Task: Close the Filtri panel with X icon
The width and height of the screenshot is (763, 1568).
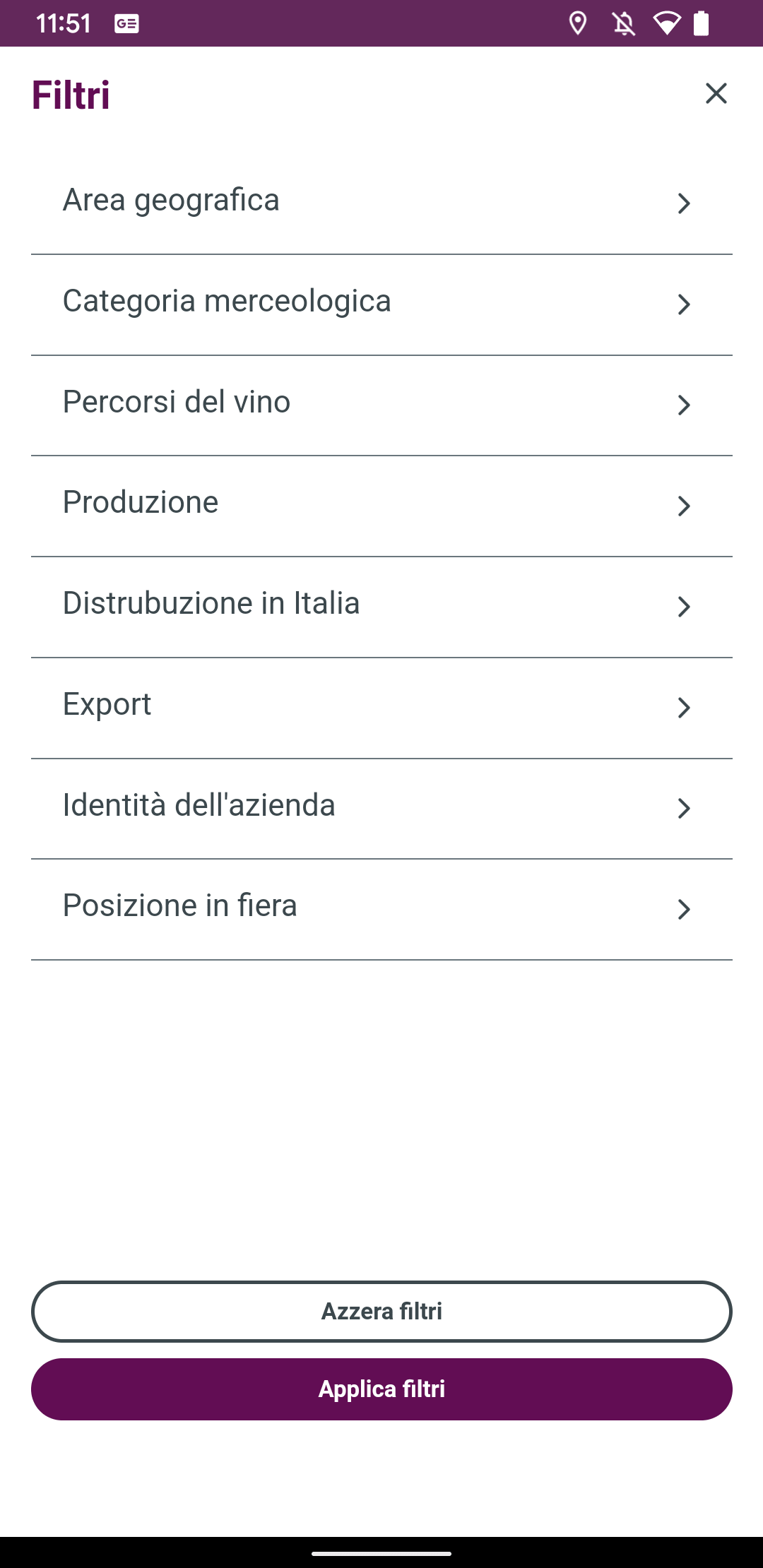Action: click(716, 93)
